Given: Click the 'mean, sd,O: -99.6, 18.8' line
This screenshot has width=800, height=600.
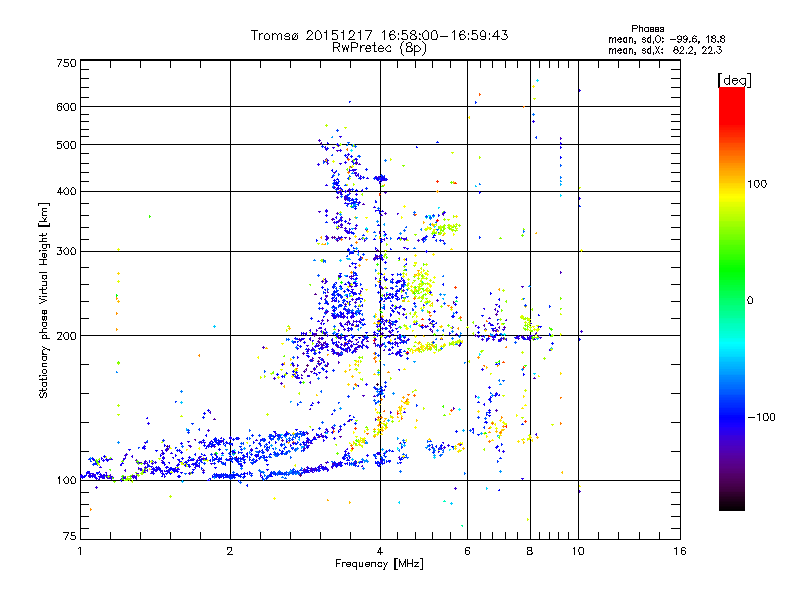Looking at the screenshot, I should (x=666, y=39).
